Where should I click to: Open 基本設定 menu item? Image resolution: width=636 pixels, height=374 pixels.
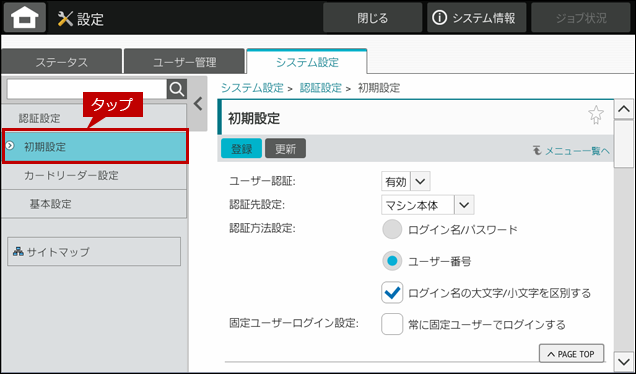tap(94, 204)
